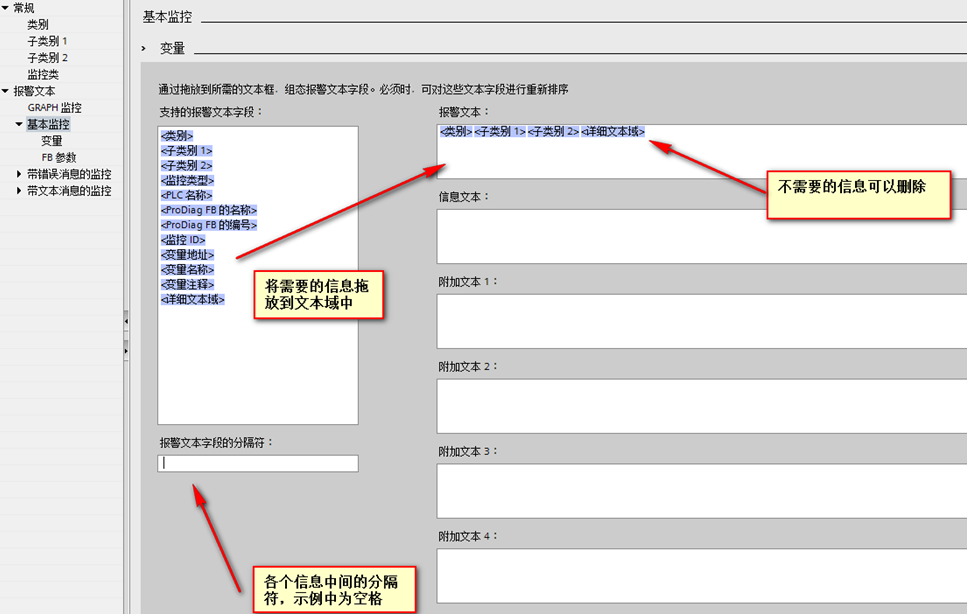Select <ProDiag FB 的名称> field entry
The height and width of the screenshot is (614, 967).
pos(208,210)
